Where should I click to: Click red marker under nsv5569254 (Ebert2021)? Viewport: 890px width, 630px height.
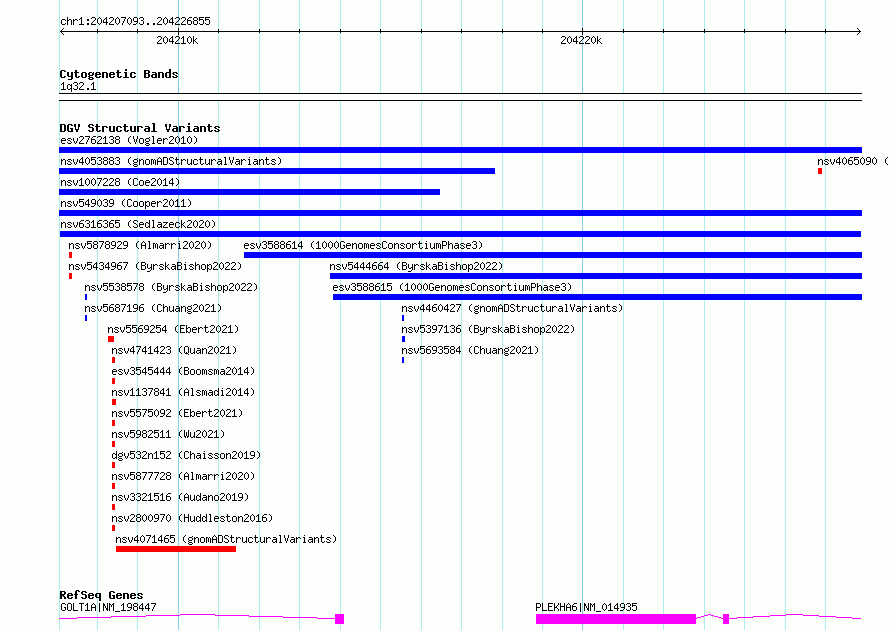tap(111, 339)
